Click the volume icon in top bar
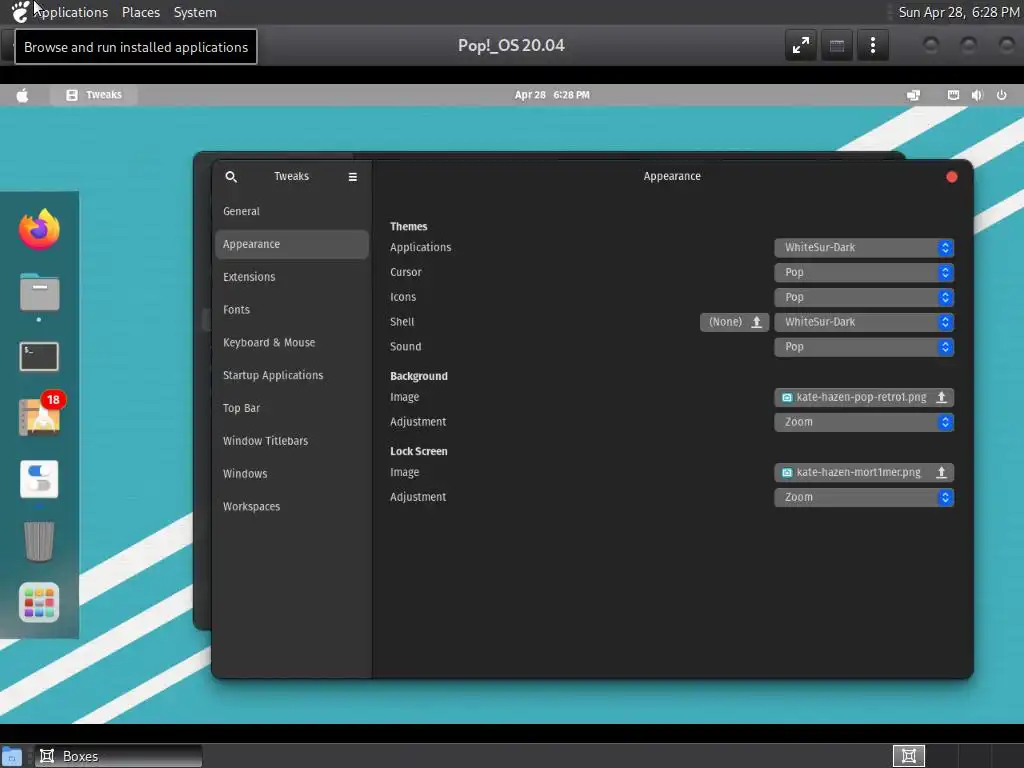Viewport: 1024px width, 768px height. (x=977, y=95)
